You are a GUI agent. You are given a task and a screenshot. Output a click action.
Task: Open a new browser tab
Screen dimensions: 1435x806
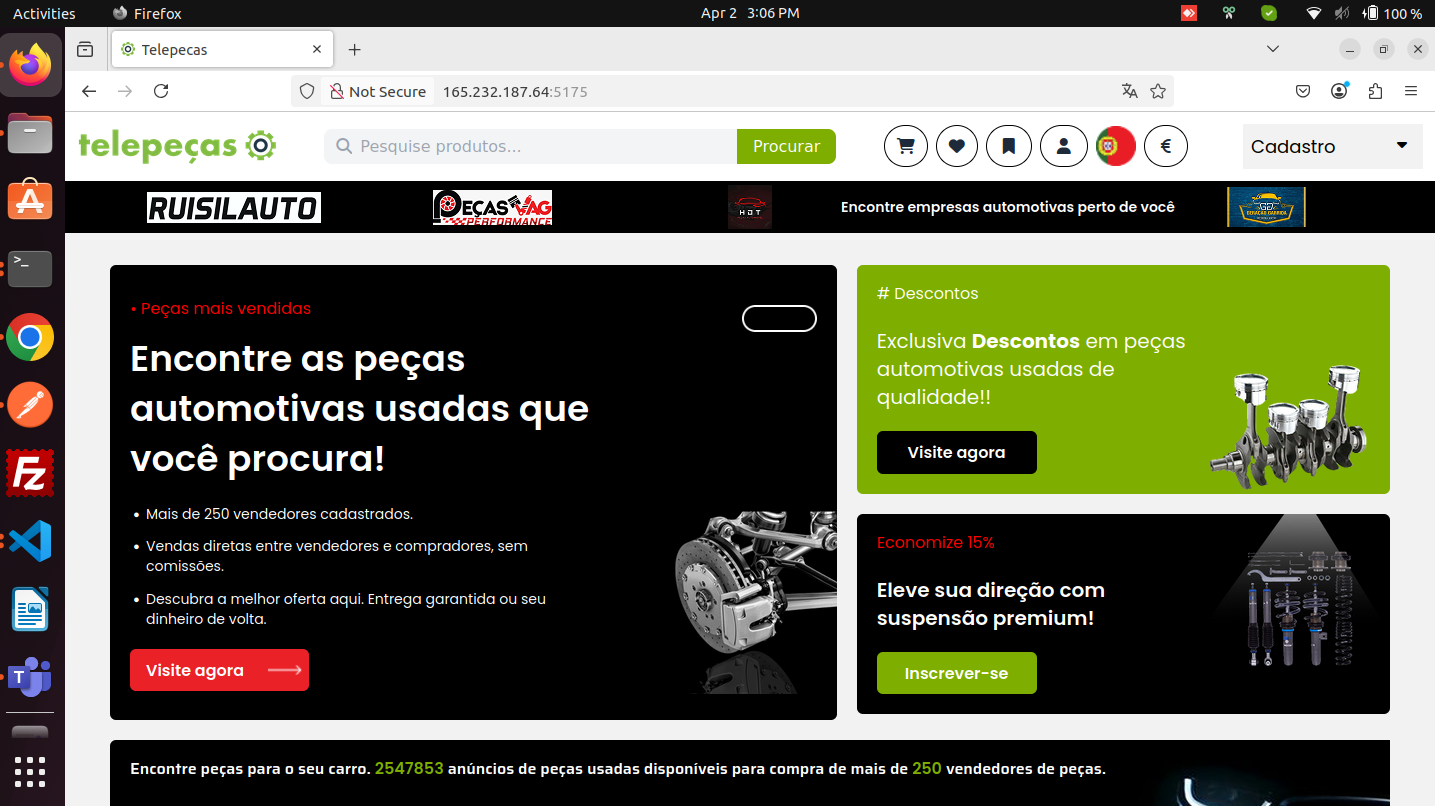[x=354, y=49]
